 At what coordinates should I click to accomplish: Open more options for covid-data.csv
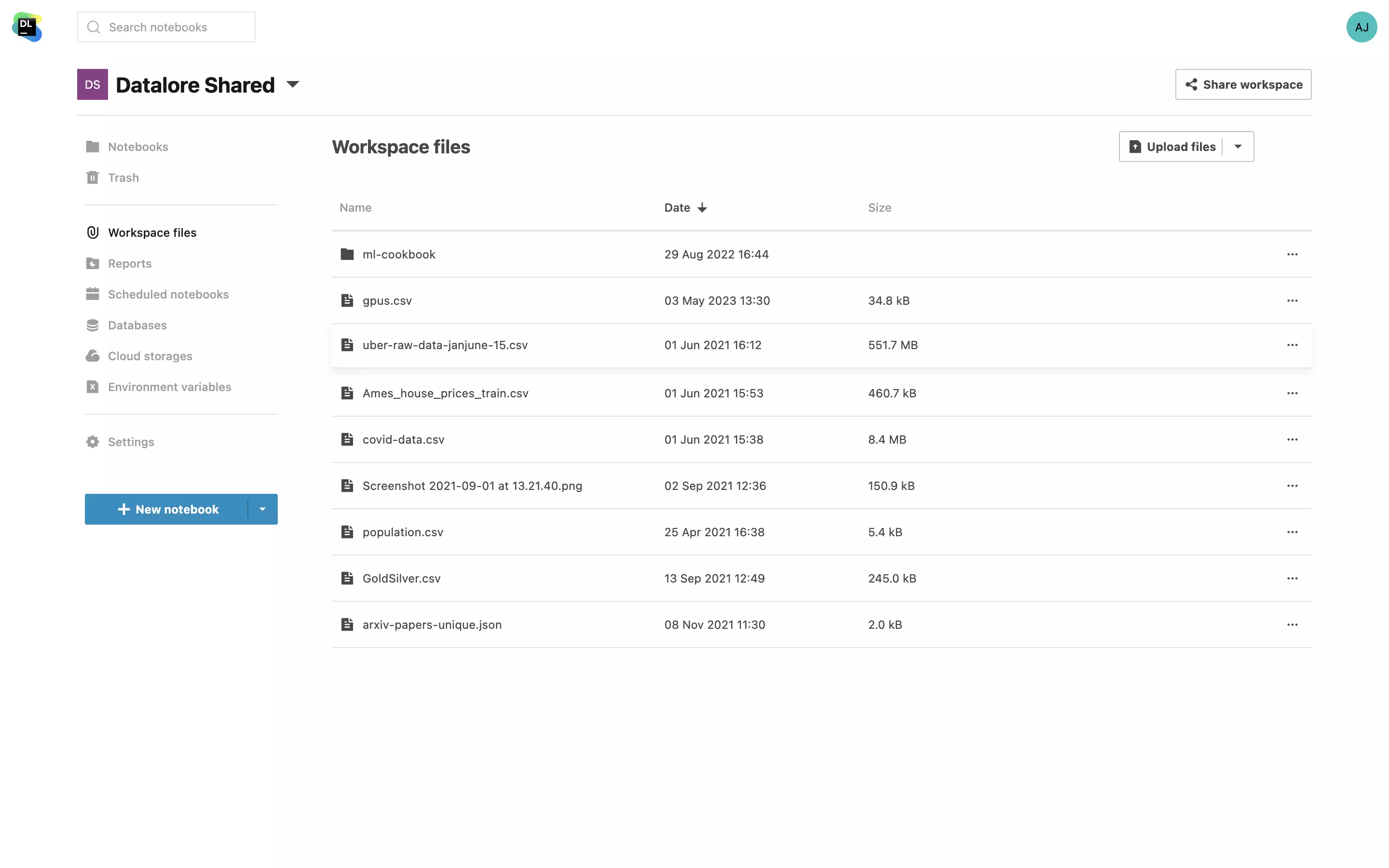tap(1292, 440)
